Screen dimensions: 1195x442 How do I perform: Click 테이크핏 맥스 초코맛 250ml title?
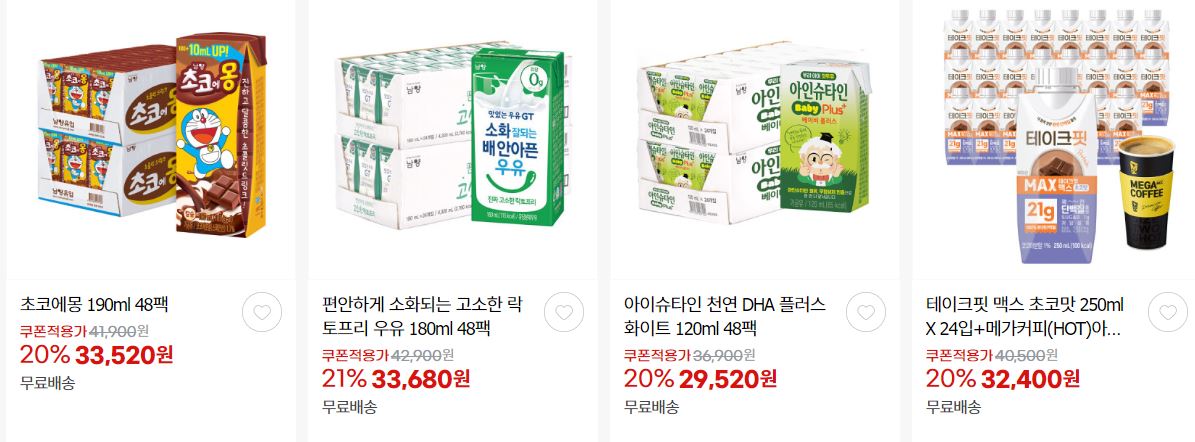(1026, 317)
